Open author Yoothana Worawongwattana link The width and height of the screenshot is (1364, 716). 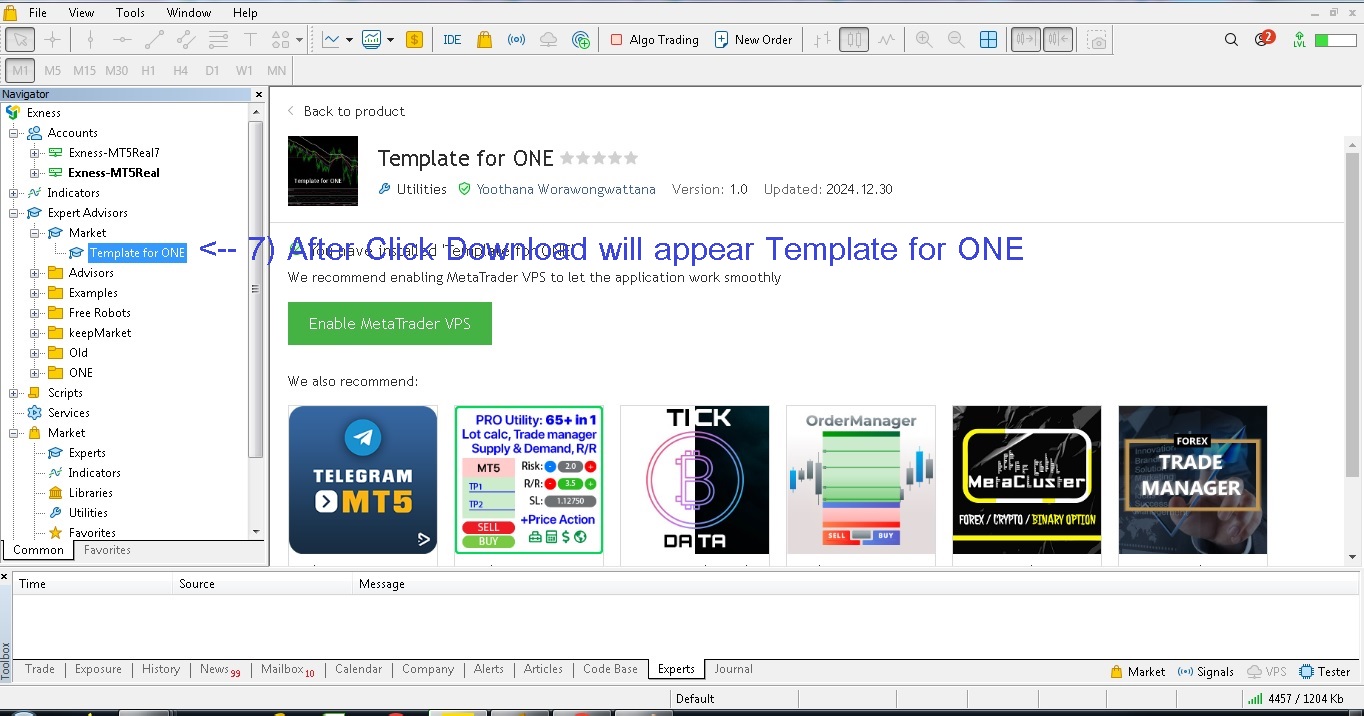tap(566, 189)
